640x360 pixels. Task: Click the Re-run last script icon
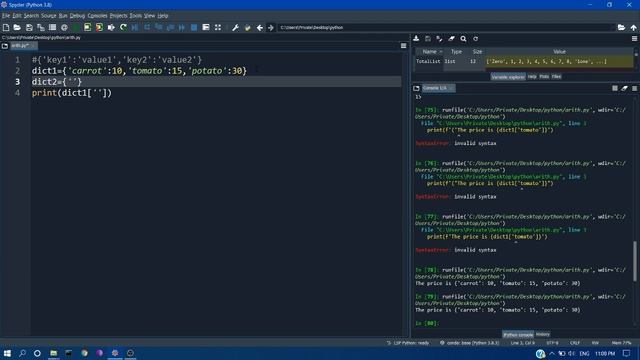coord(123,27)
